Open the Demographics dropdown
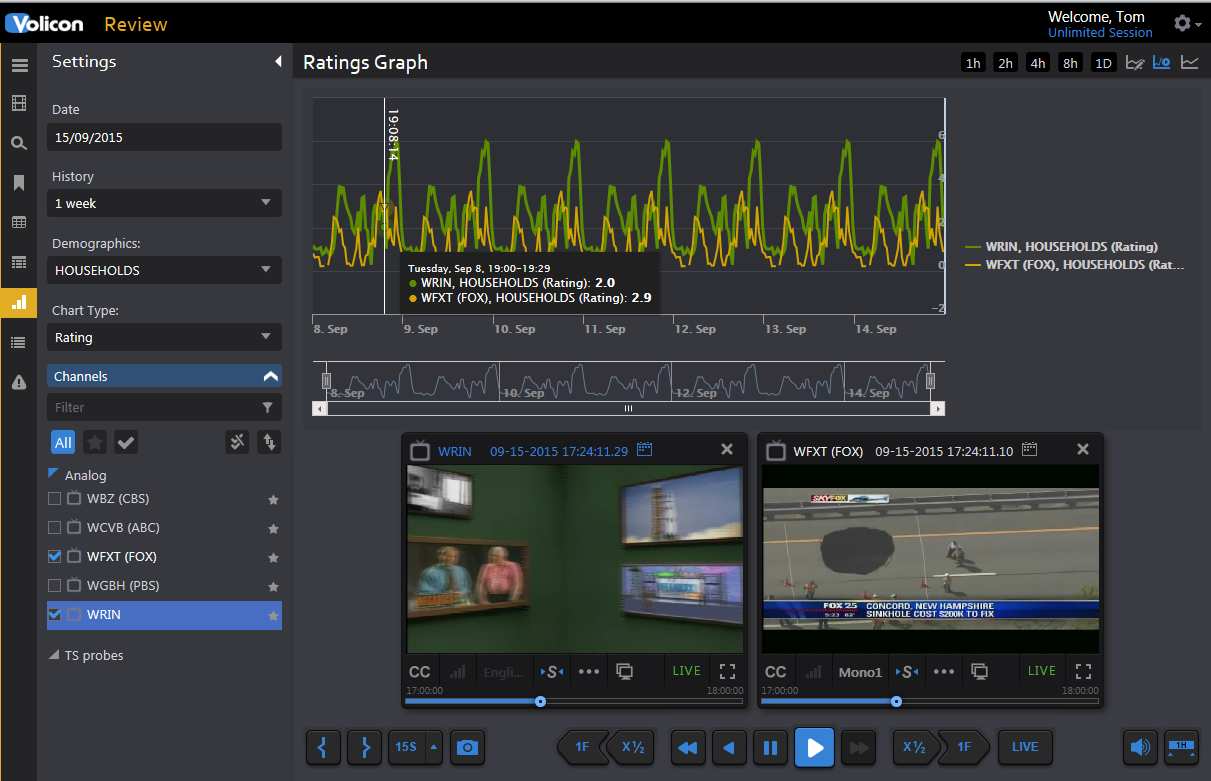Viewport: 1211px width, 781px height. point(164,270)
